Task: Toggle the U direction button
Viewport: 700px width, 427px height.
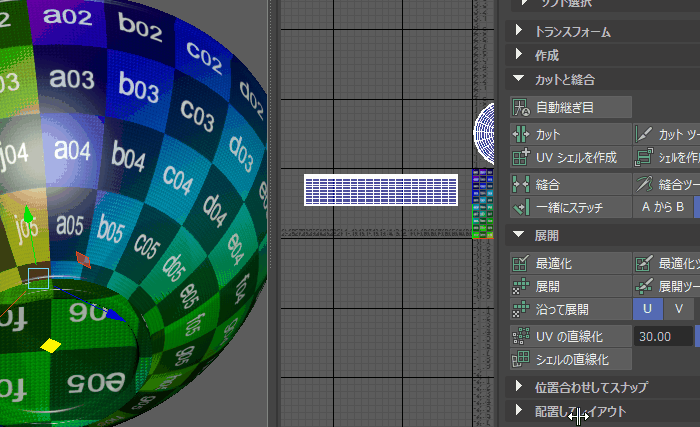Action: [x=647, y=309]
